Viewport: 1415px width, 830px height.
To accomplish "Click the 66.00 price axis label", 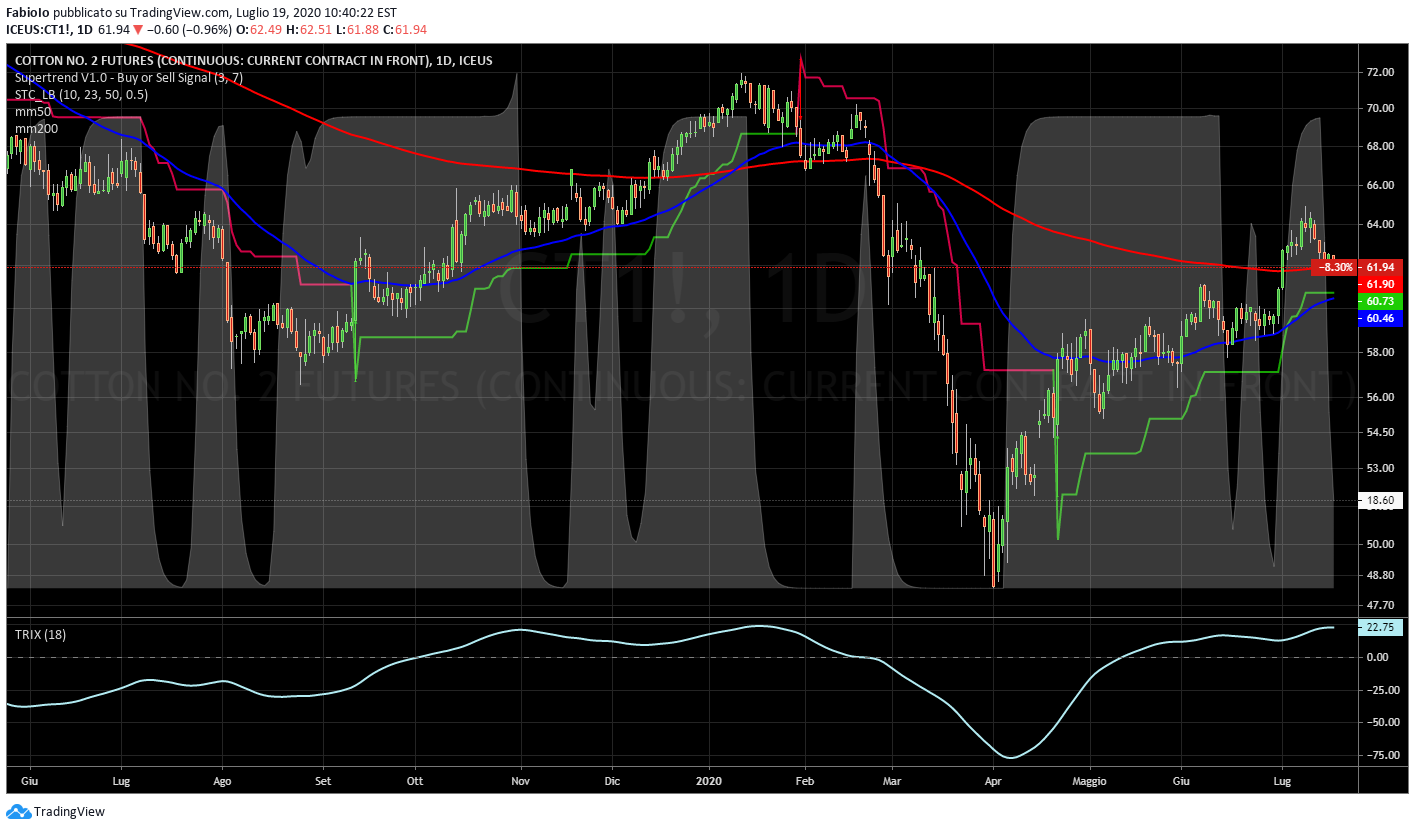I will (x=1381, y=185).
